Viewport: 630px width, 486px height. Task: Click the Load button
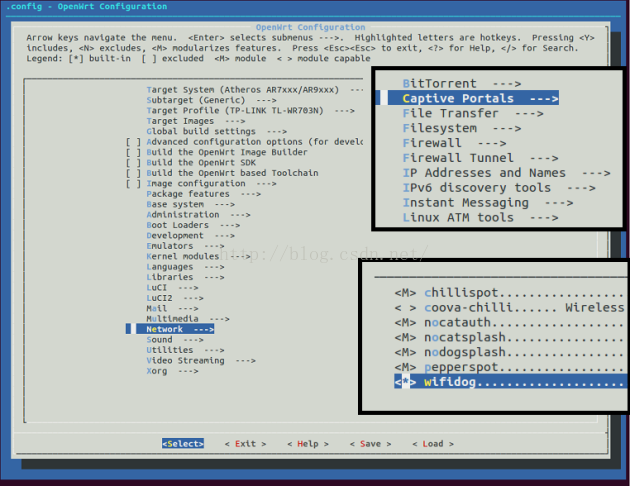432,444
